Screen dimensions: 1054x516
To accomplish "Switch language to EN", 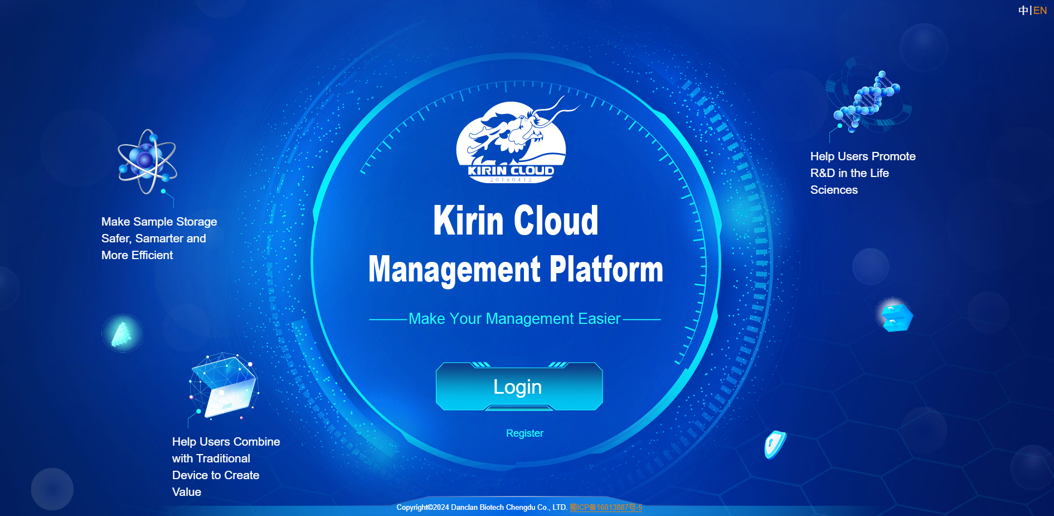I will coord(1040,10).
